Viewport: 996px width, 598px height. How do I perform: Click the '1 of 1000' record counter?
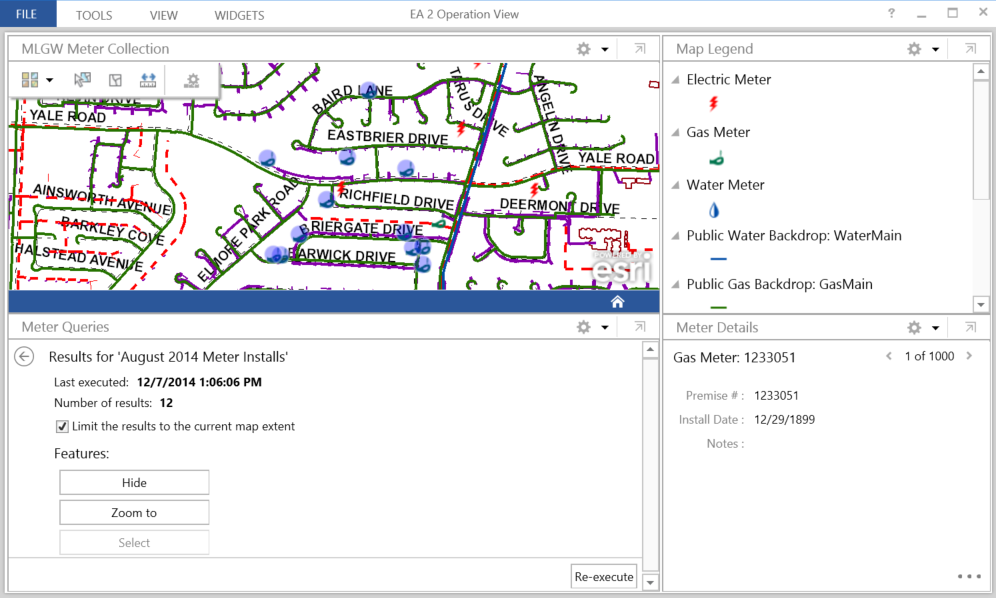(x=929, y=356)
